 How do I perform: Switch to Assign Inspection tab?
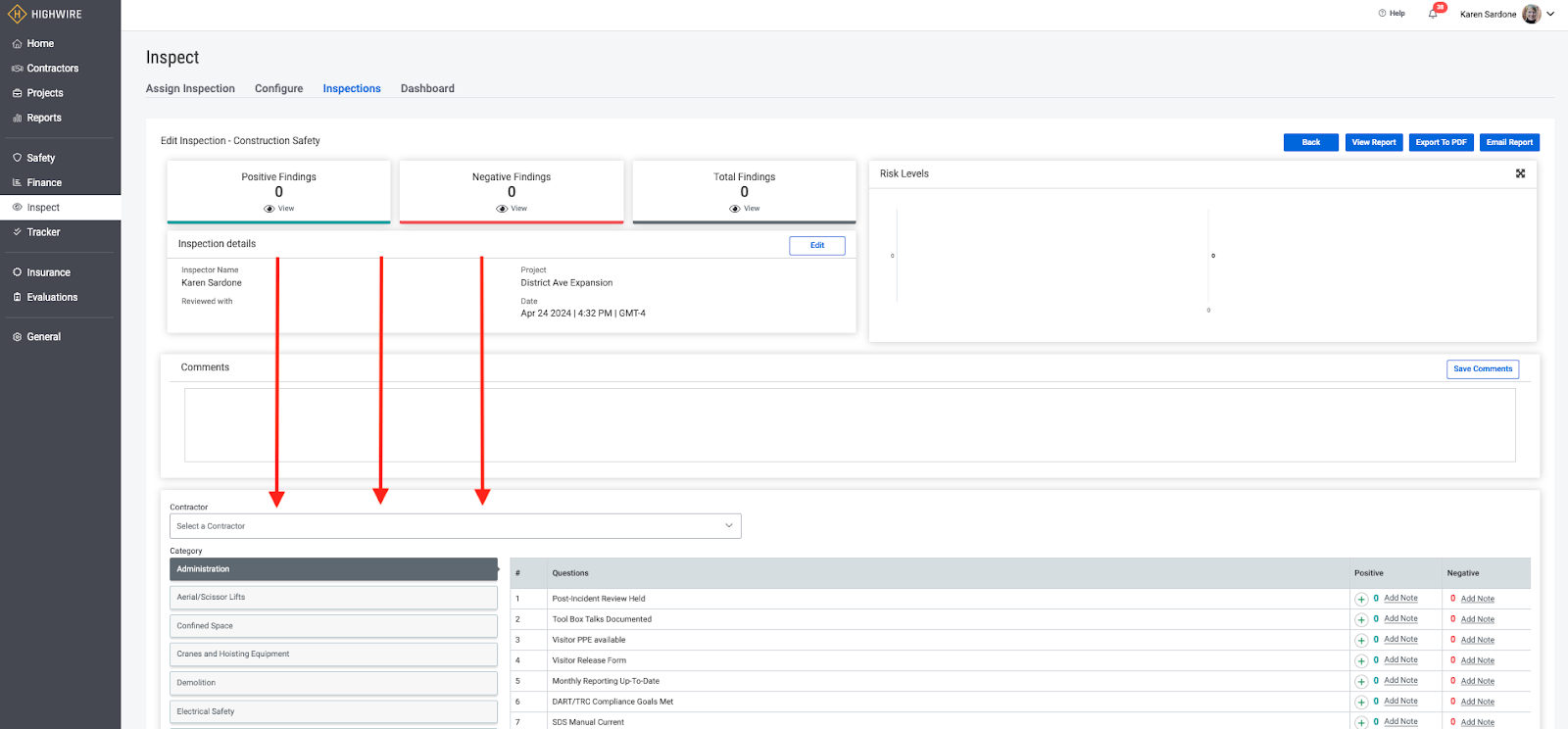[x=190, y=88]
